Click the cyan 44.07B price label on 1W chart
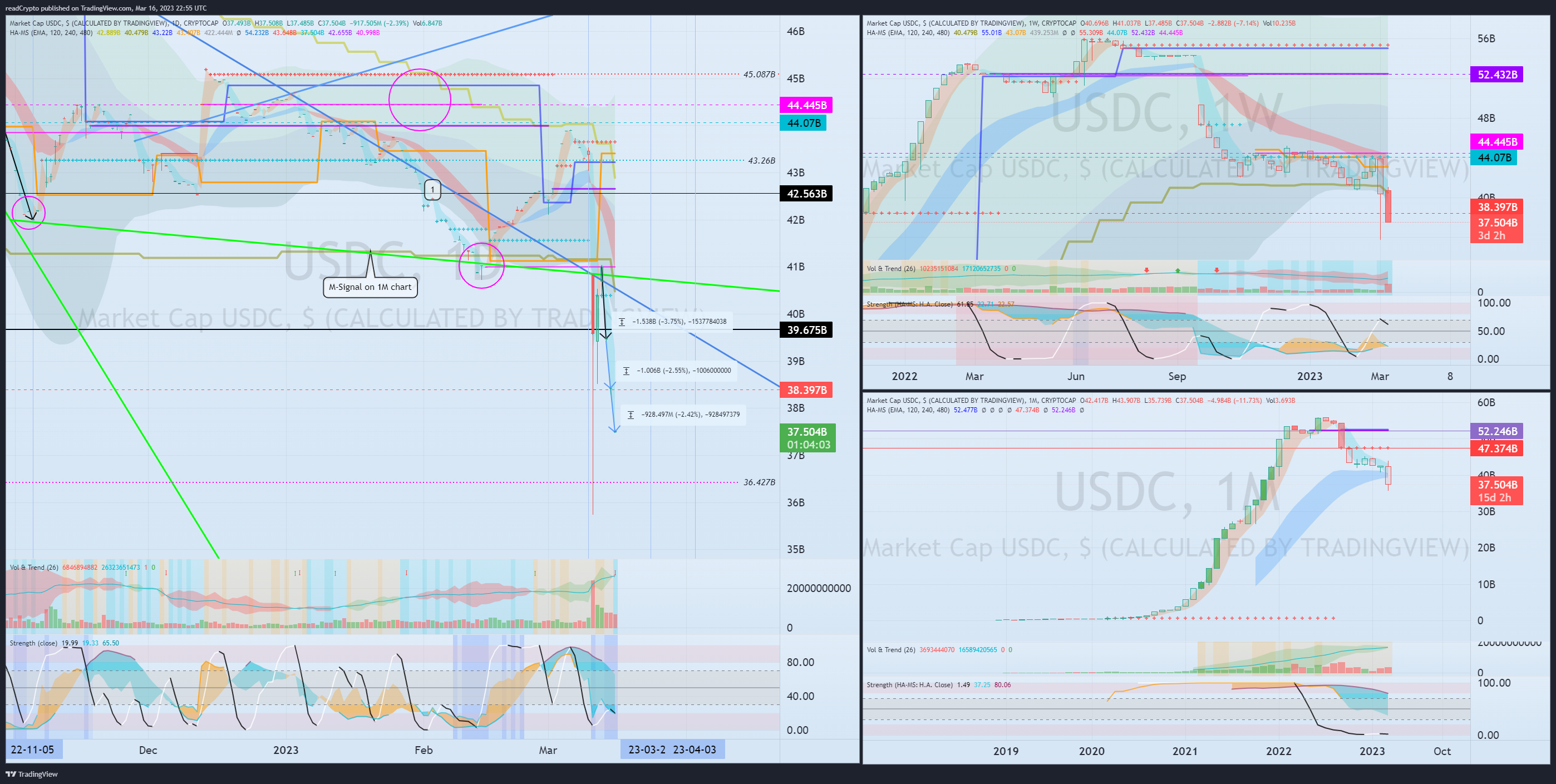 coord(1493,157)
